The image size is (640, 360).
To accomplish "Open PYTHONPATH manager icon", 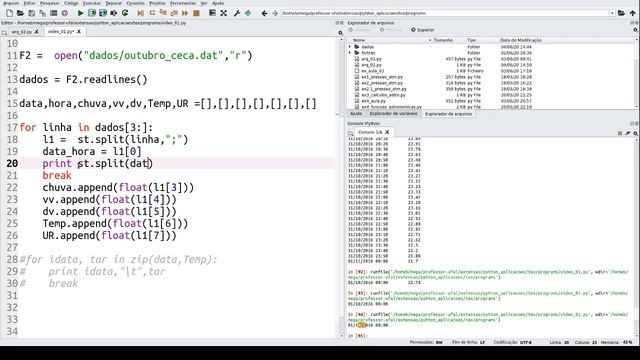I will (x=248, y=13).
